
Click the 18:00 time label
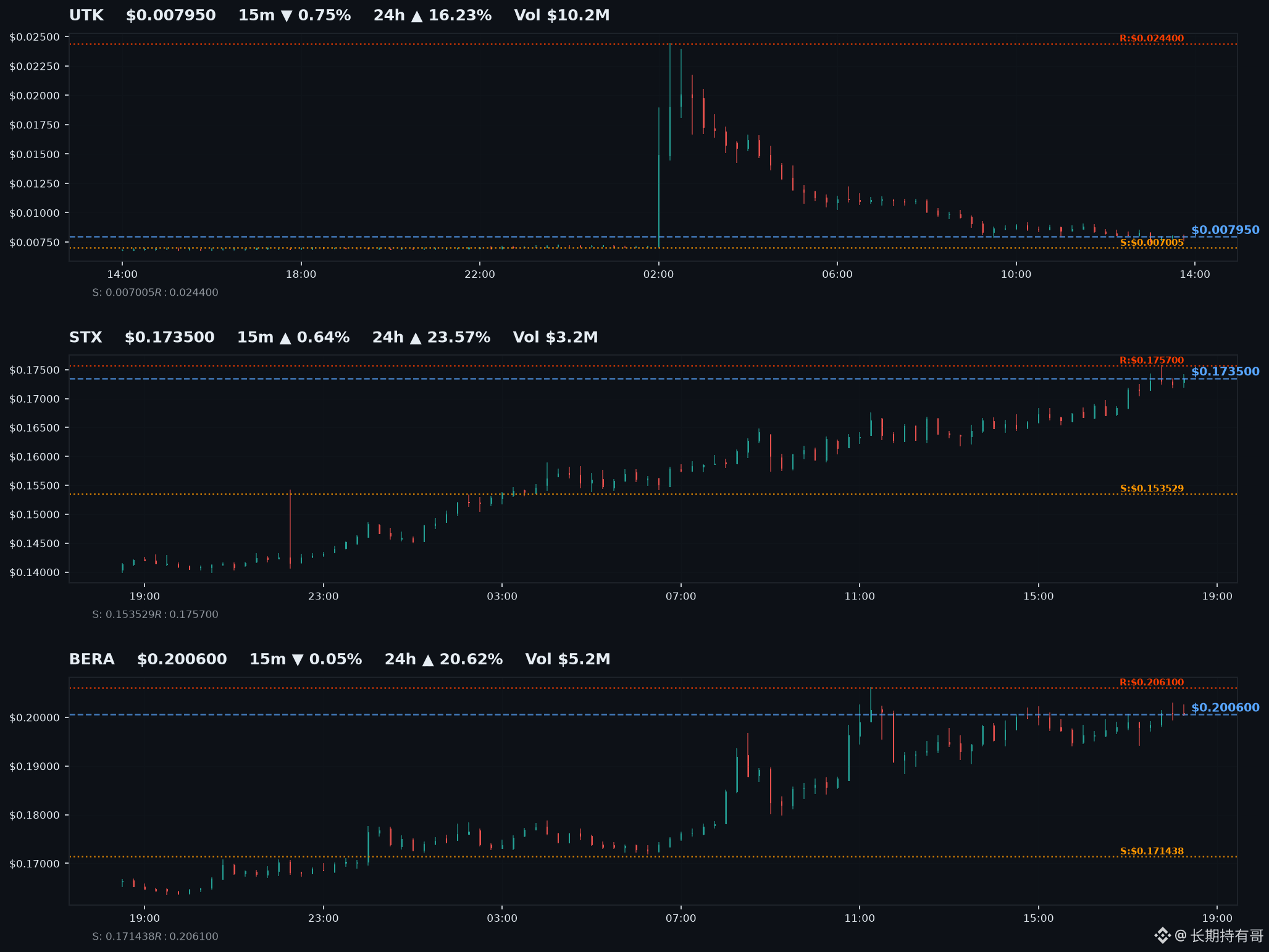point(301,275)
